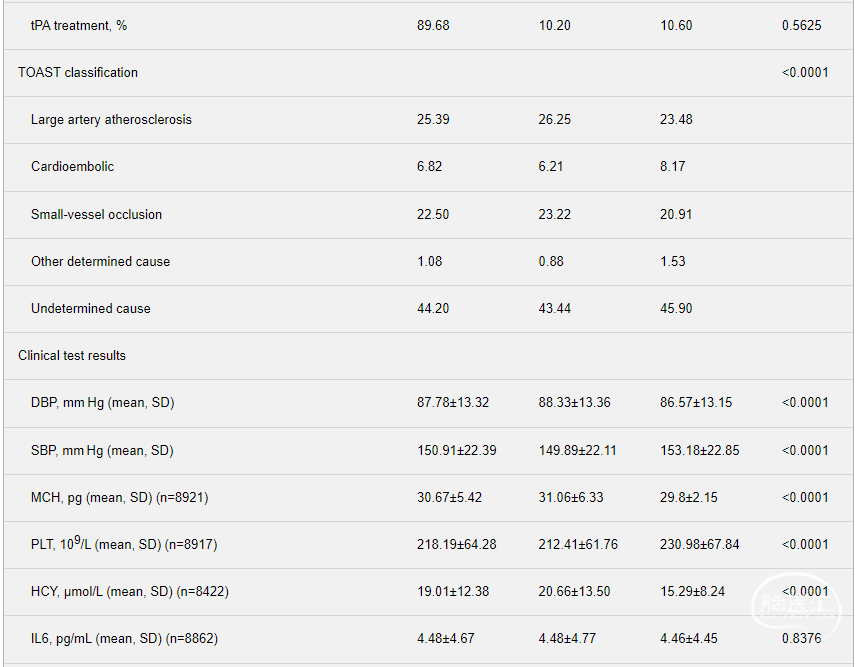Click the 0.8376 p-value in IL6 row
Image resolution: width=856 pixels, height=667 pixels.
point(801,638)
